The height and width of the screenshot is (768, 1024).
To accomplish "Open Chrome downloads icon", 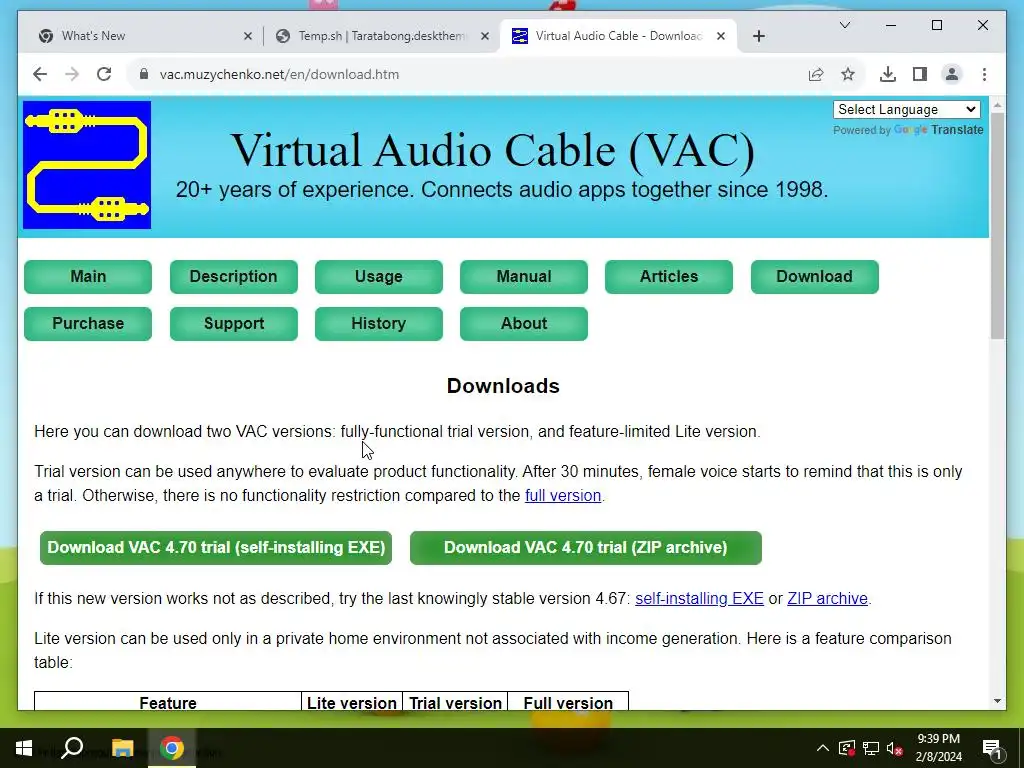I will [x=888, y=74].
